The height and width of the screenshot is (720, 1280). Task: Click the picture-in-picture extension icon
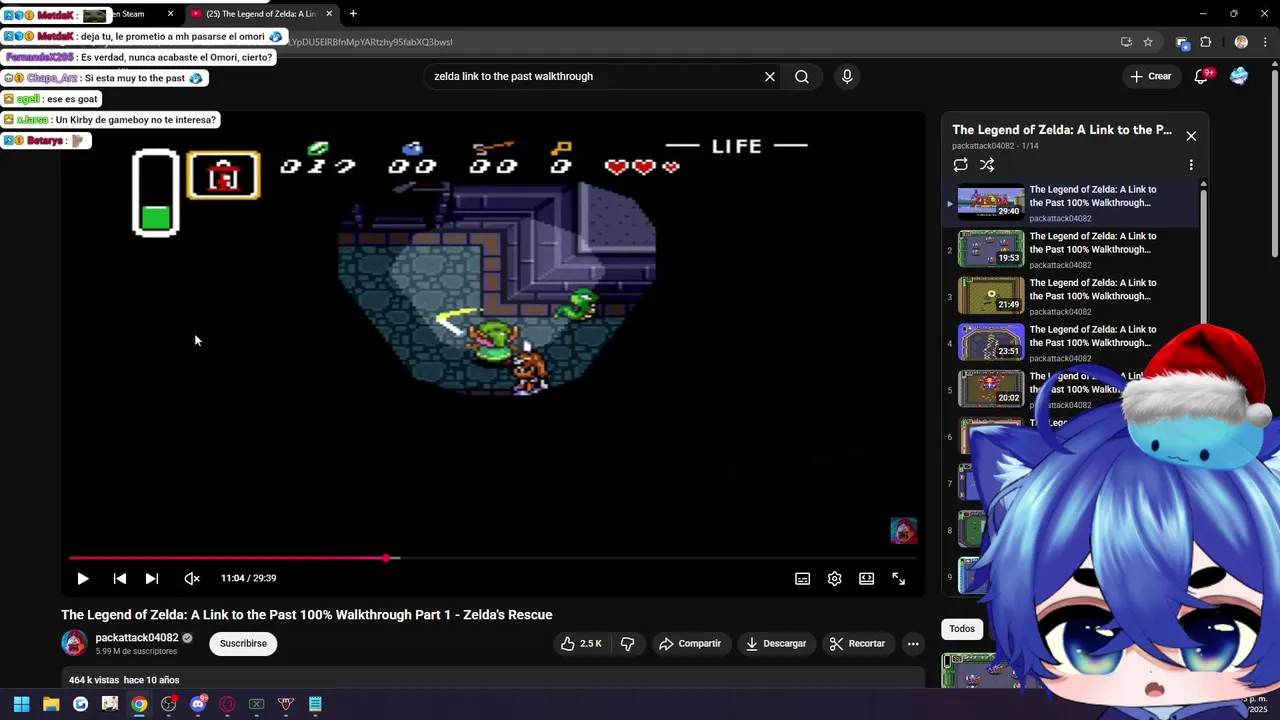coord(1182,42)
